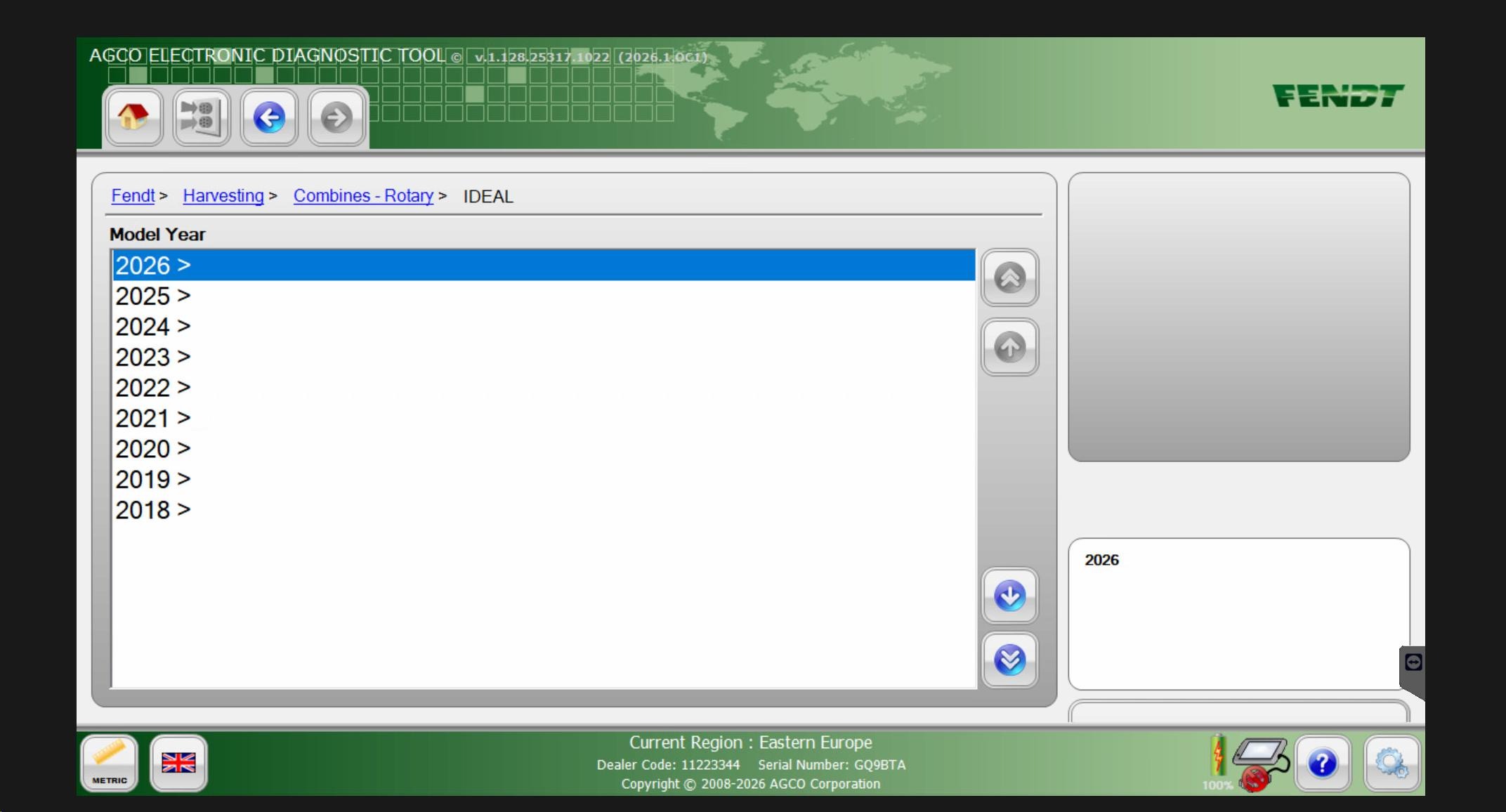Click the Model Year heading
The width and height of the screenshot is (1506, 812).
(x=157, y=235)
